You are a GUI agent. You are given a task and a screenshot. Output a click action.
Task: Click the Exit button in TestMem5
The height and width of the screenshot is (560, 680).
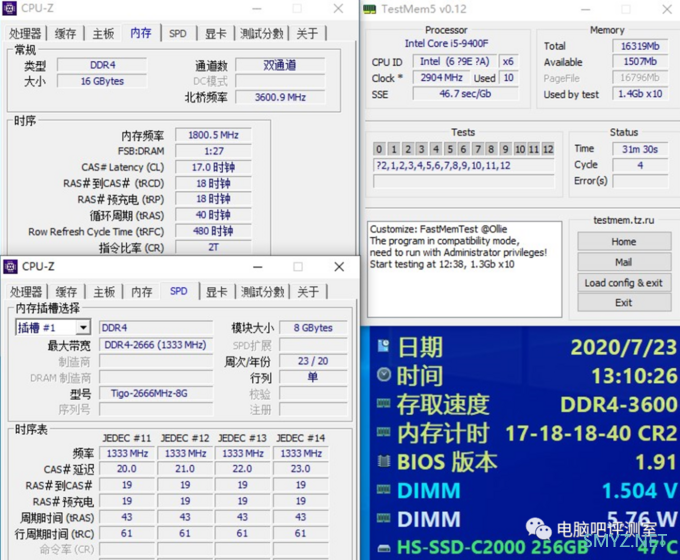tap(624, 302)
